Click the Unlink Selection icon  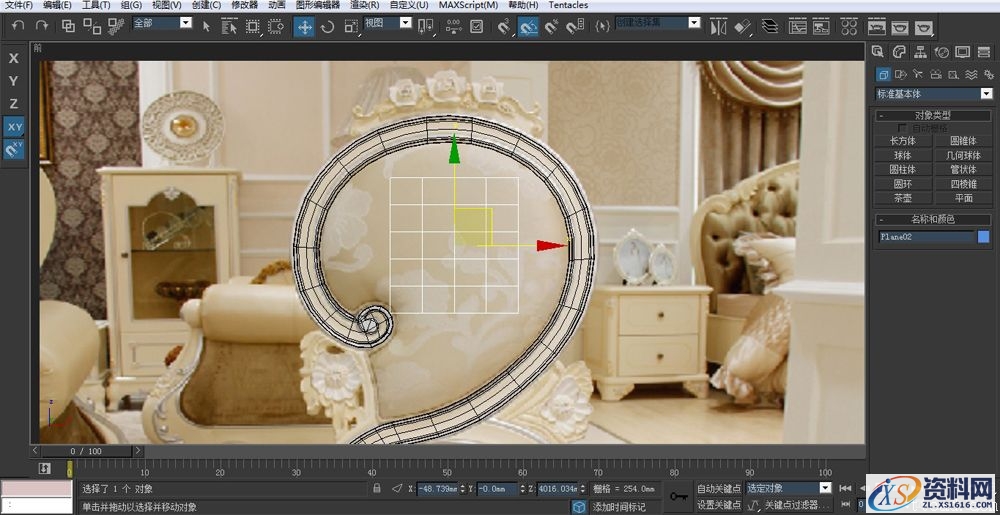point(92,26)
